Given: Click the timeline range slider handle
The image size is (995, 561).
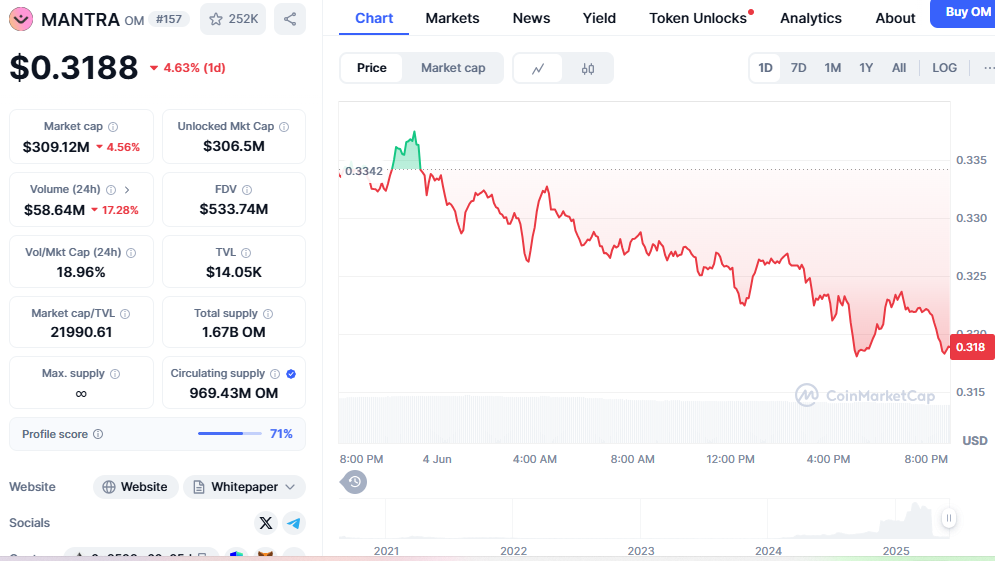Looking at the screenshot, I should (949, 518).
